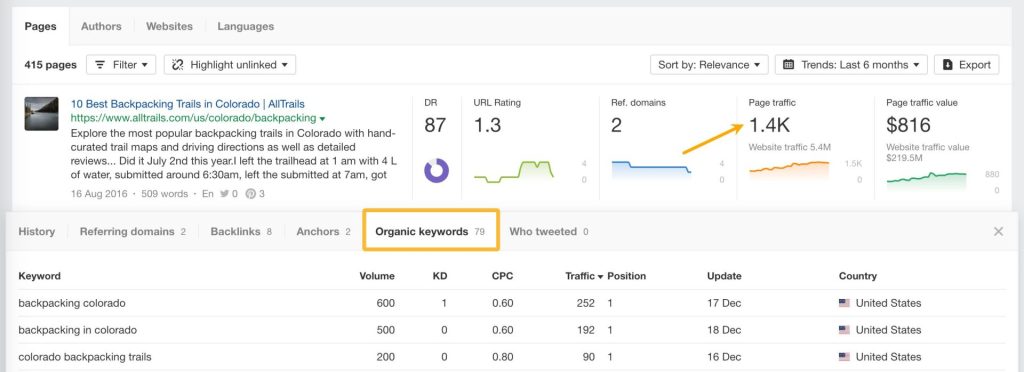Click US flag in backpacking colorado row
The image size is (1024, 372).
click(x=844, y=303)
